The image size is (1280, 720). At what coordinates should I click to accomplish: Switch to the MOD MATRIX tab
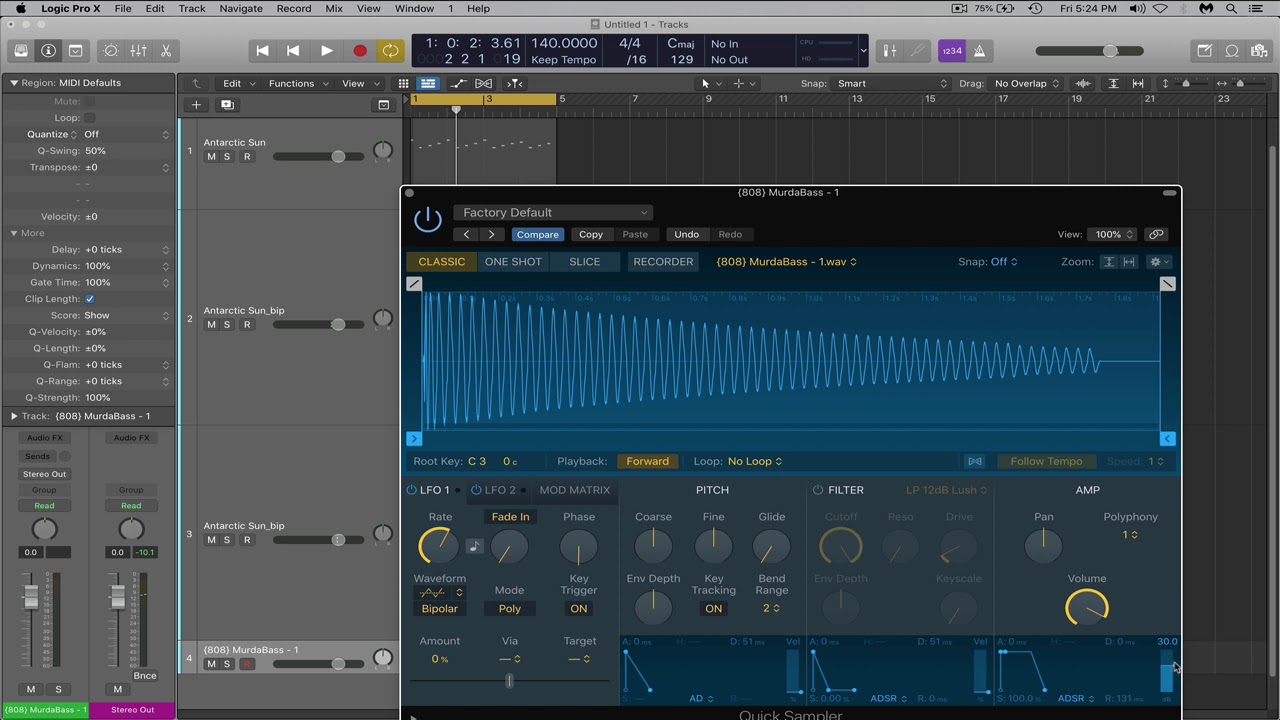point(574,490)
